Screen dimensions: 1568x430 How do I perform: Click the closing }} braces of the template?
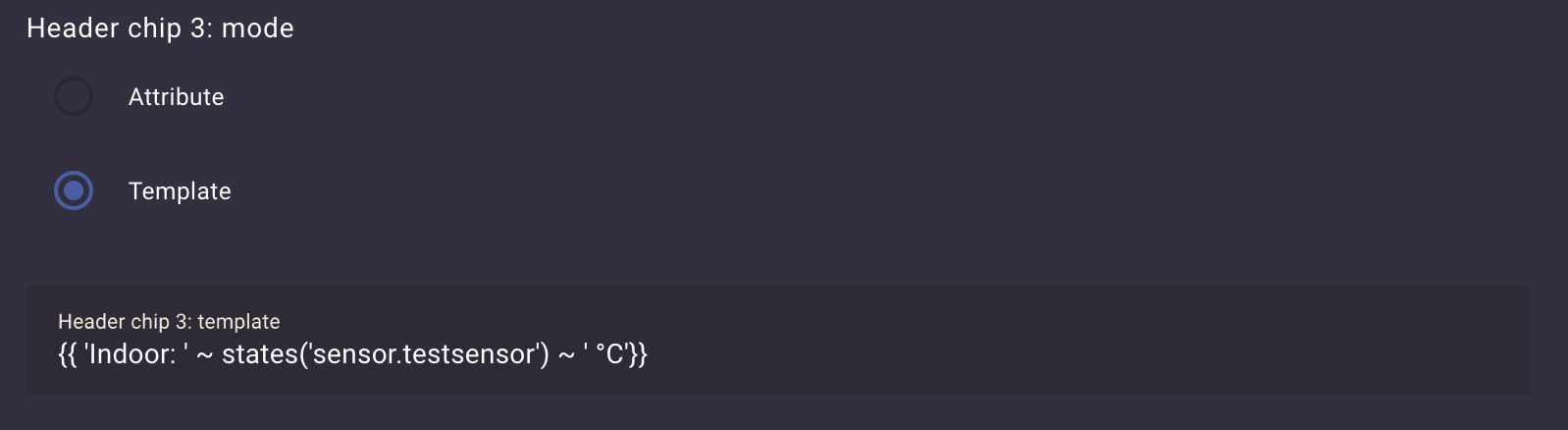(x=639, y=354)
